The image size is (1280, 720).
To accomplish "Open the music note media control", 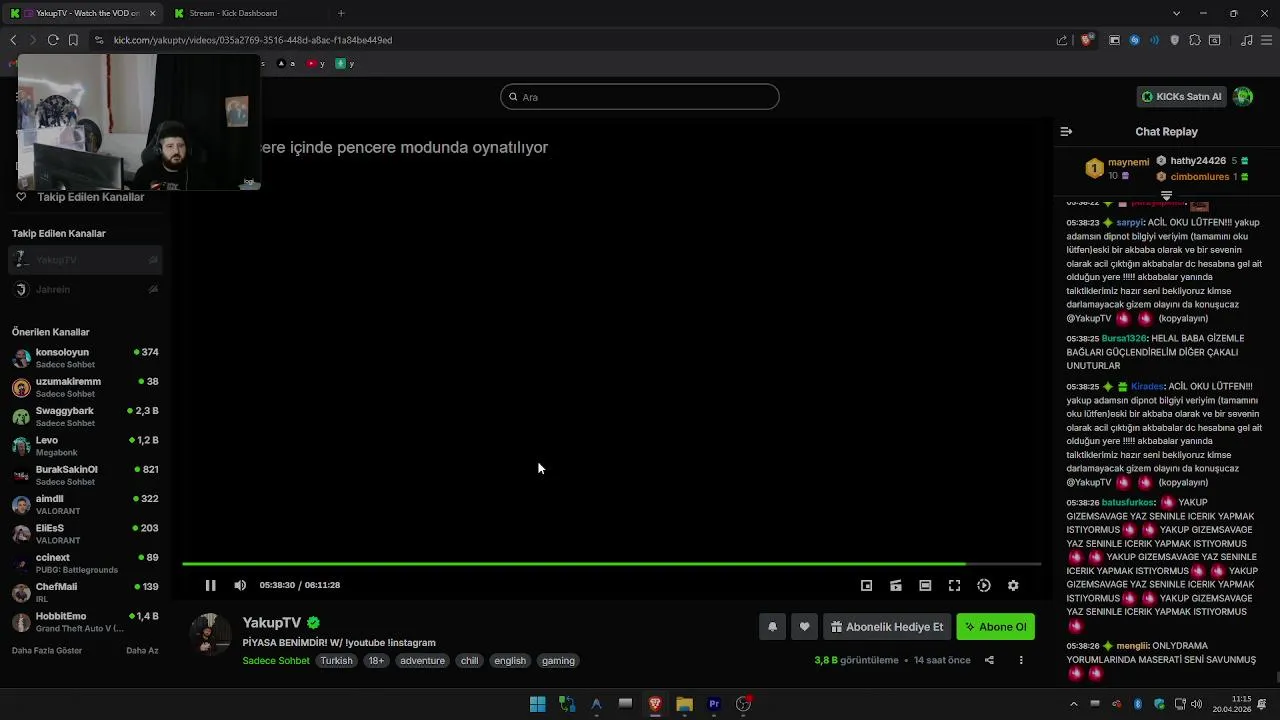I will click(1246, 40).
